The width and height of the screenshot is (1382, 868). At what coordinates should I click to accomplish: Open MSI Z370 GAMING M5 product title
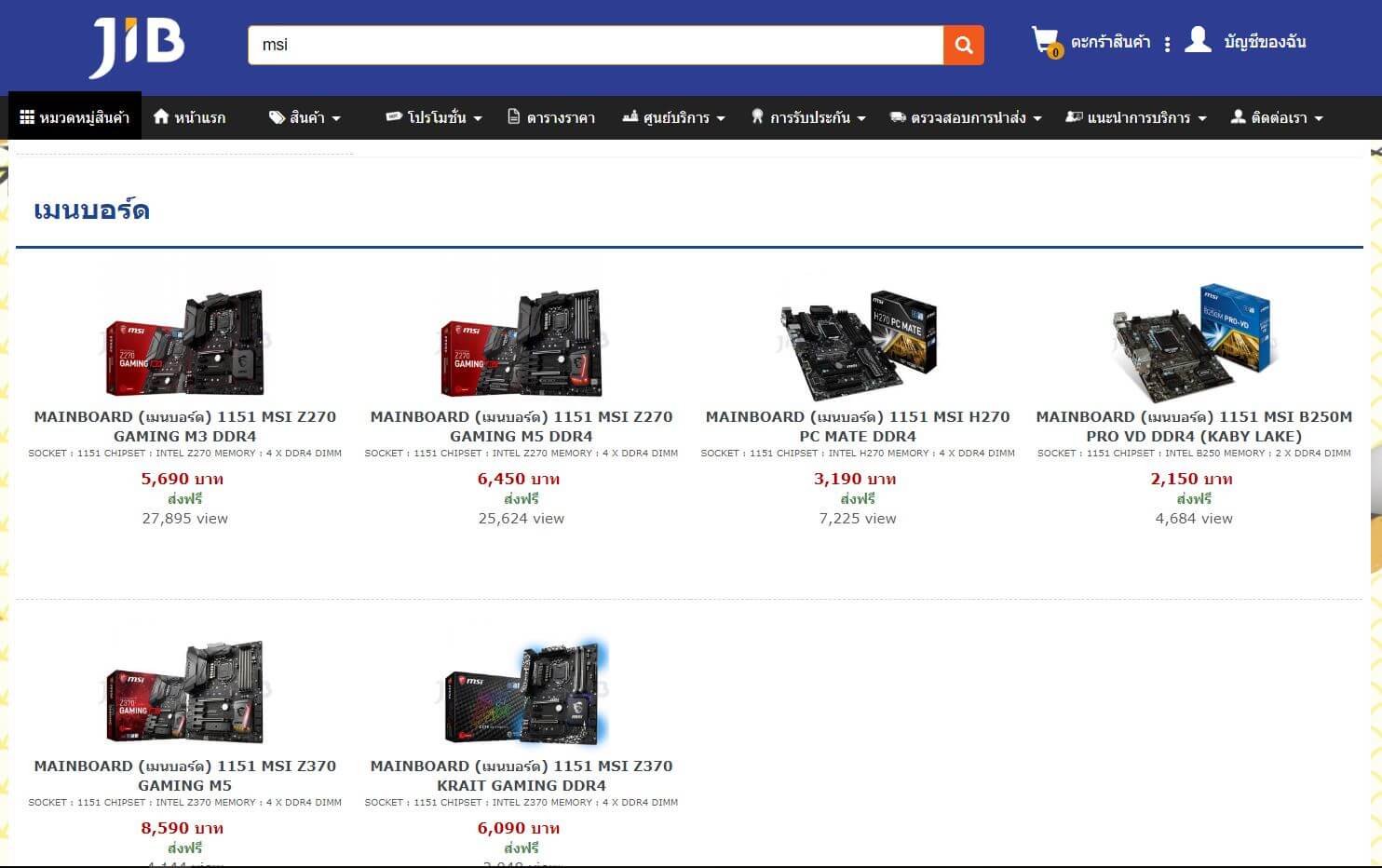tap(185, 776)
